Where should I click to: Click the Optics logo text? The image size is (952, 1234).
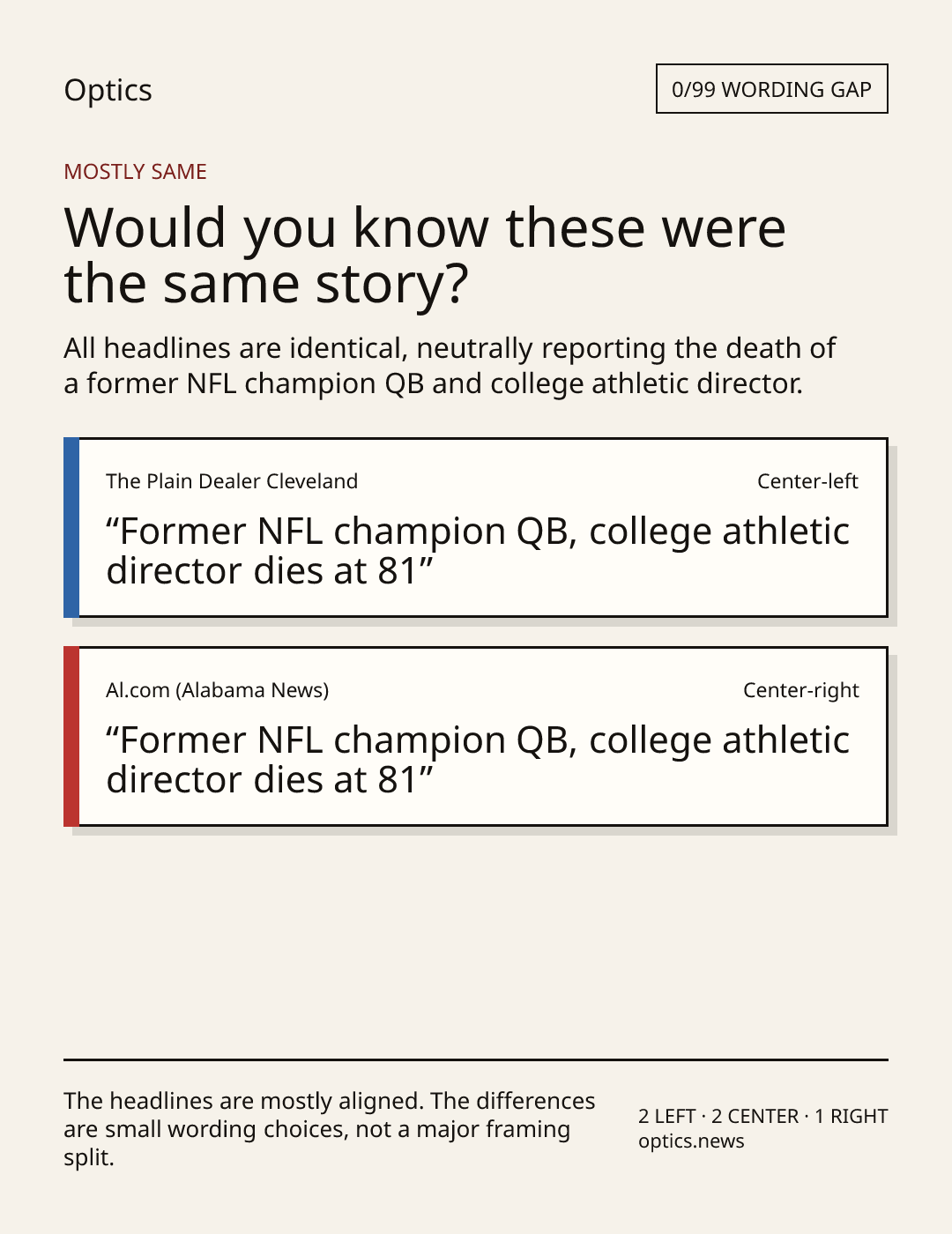click(x=108, y=90)
